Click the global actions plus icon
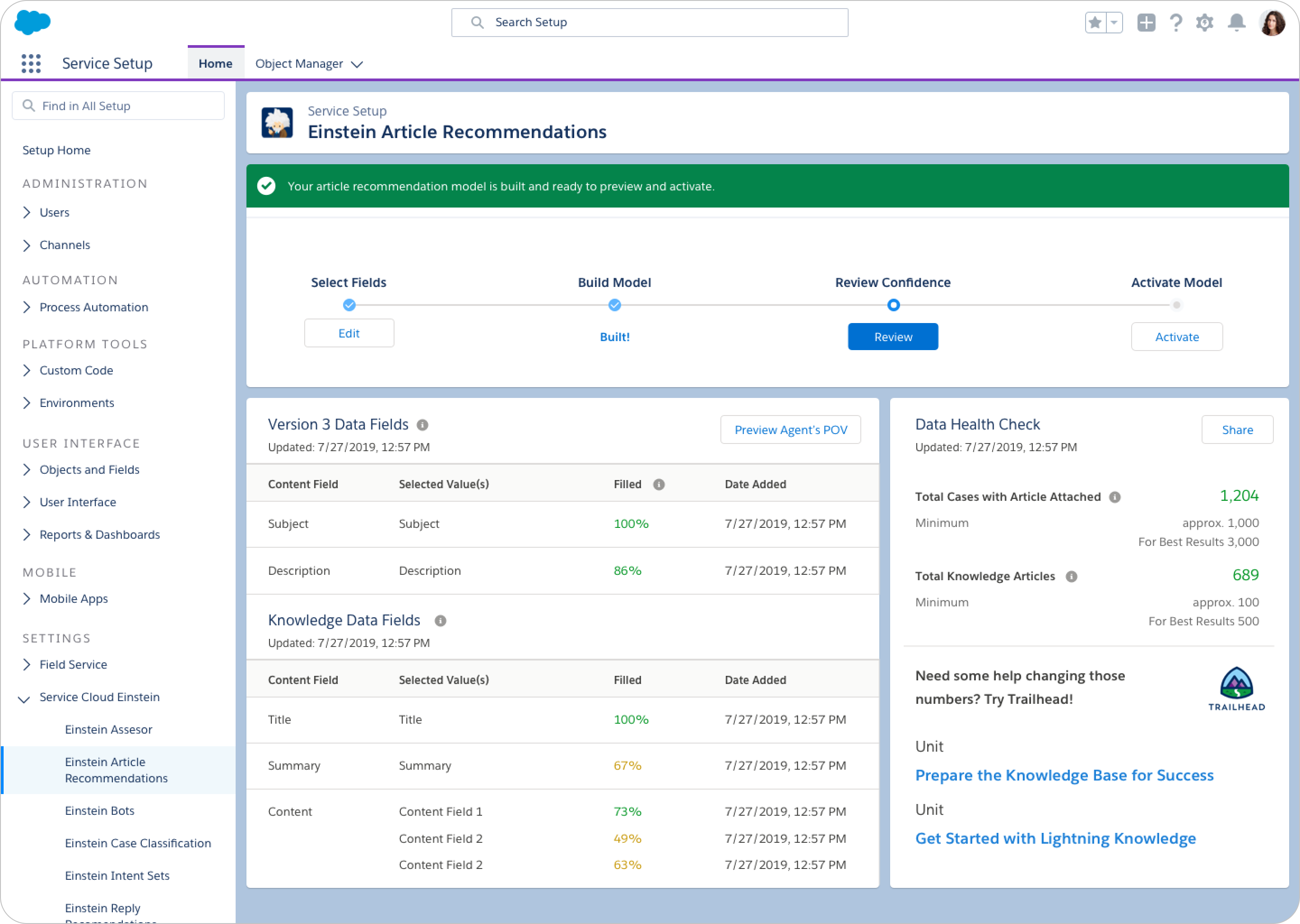 1146,23
